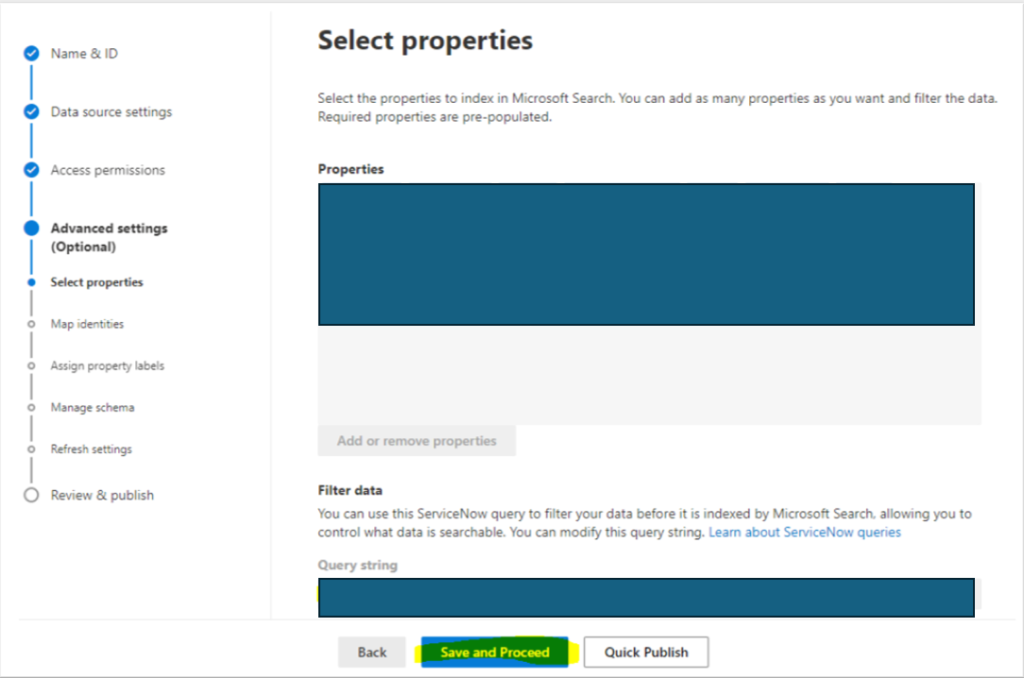Click the Back button
Image resolution: width=1024 pixels, height=678 pixels.
click(x=371, y=651)
